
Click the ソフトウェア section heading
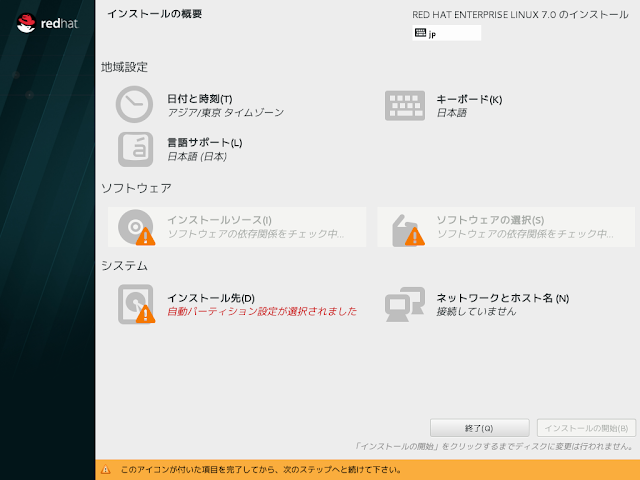(136, 188)
